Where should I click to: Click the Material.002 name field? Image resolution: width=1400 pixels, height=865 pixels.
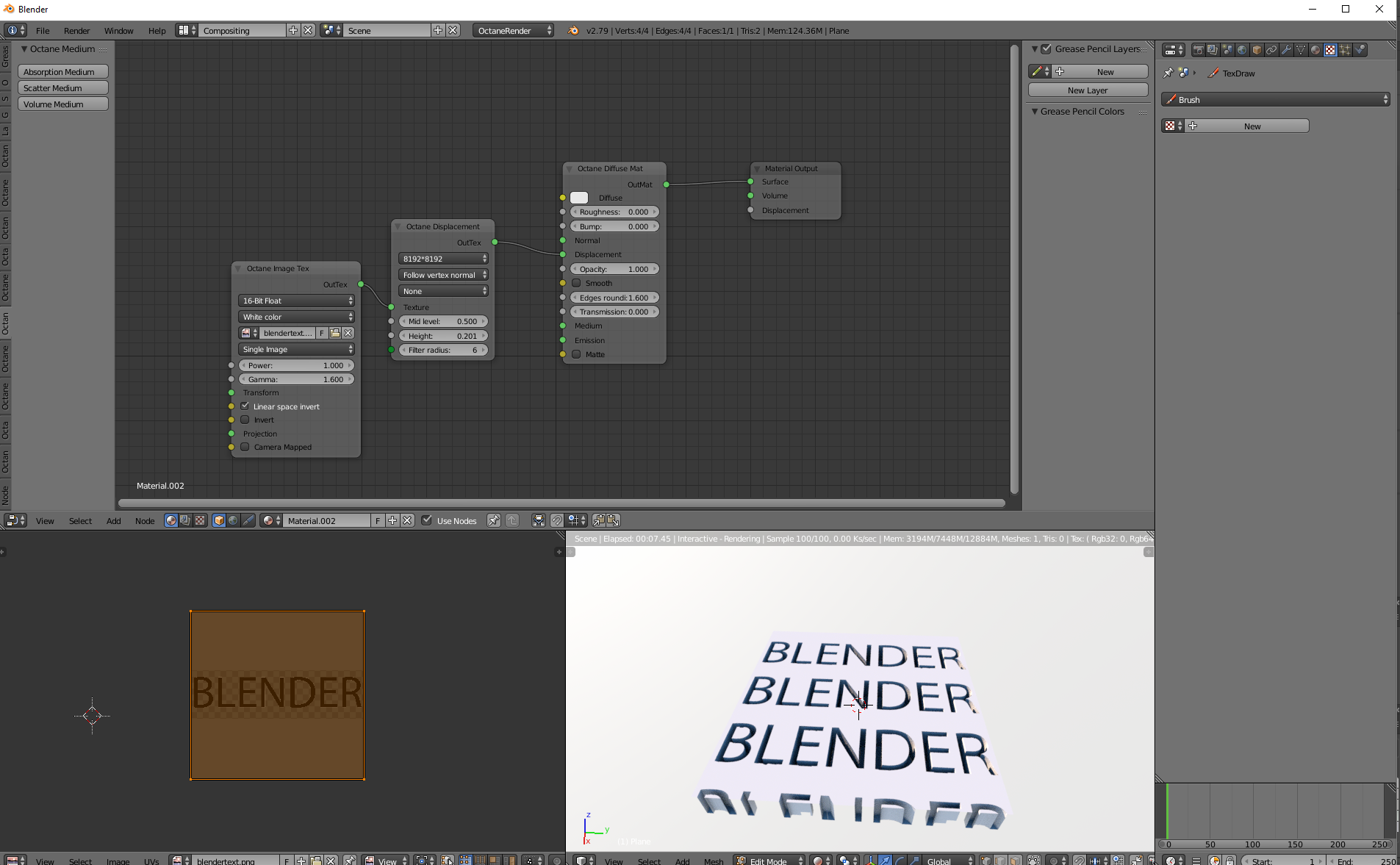point(326,520)
